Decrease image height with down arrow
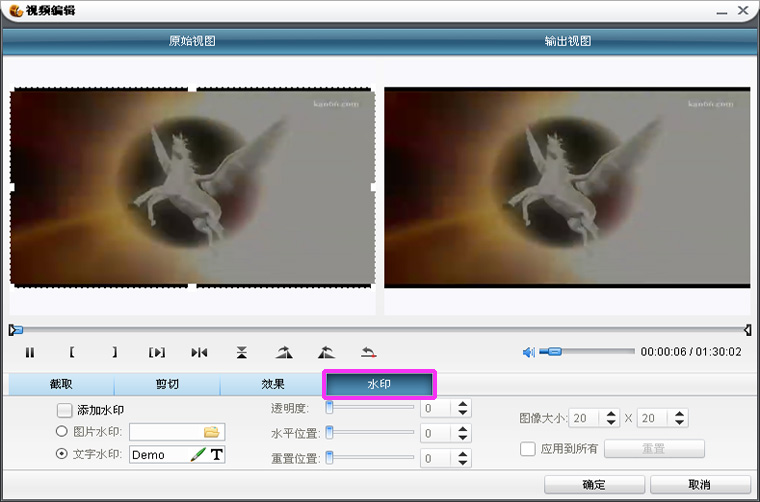Viewport: 760px width, 502px height. coord(680,422)
